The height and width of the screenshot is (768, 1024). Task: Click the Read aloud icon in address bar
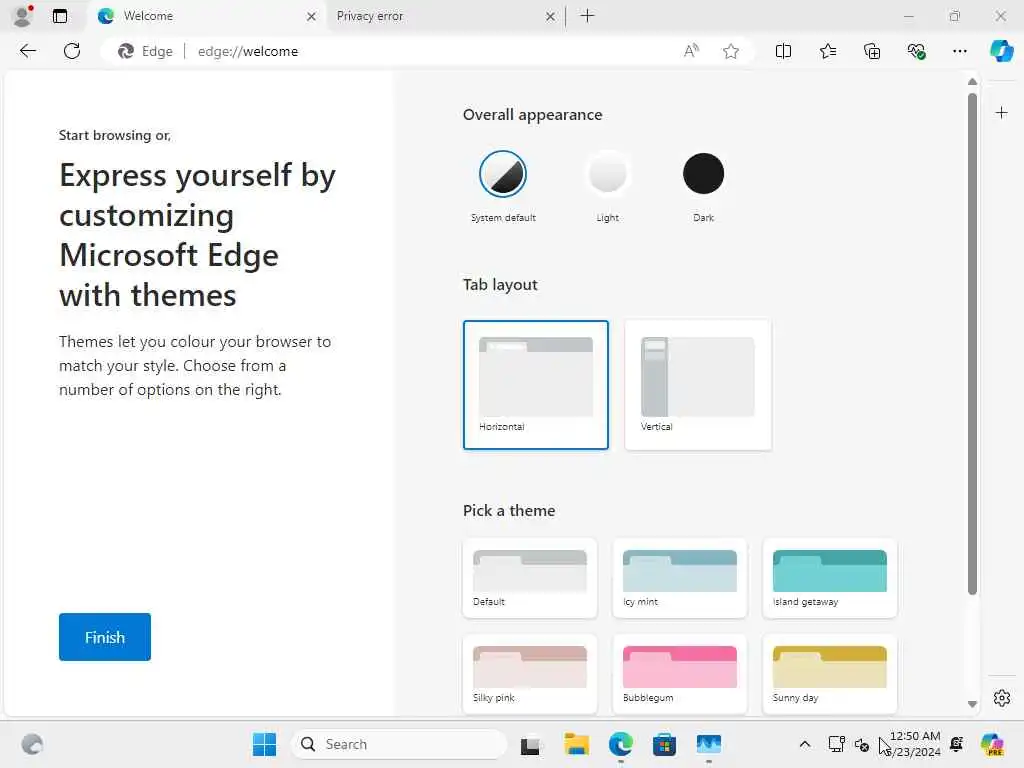[x=691, y=51]
